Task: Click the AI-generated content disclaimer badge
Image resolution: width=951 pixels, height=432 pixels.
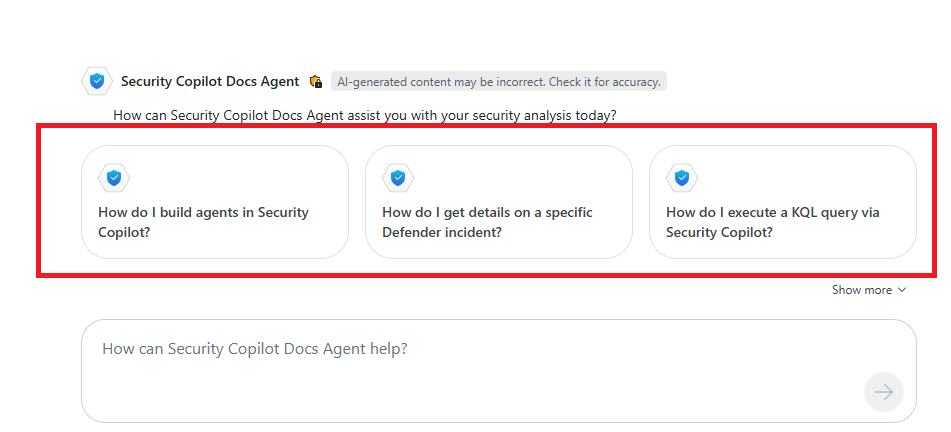Action: click(x=499, y=81)
